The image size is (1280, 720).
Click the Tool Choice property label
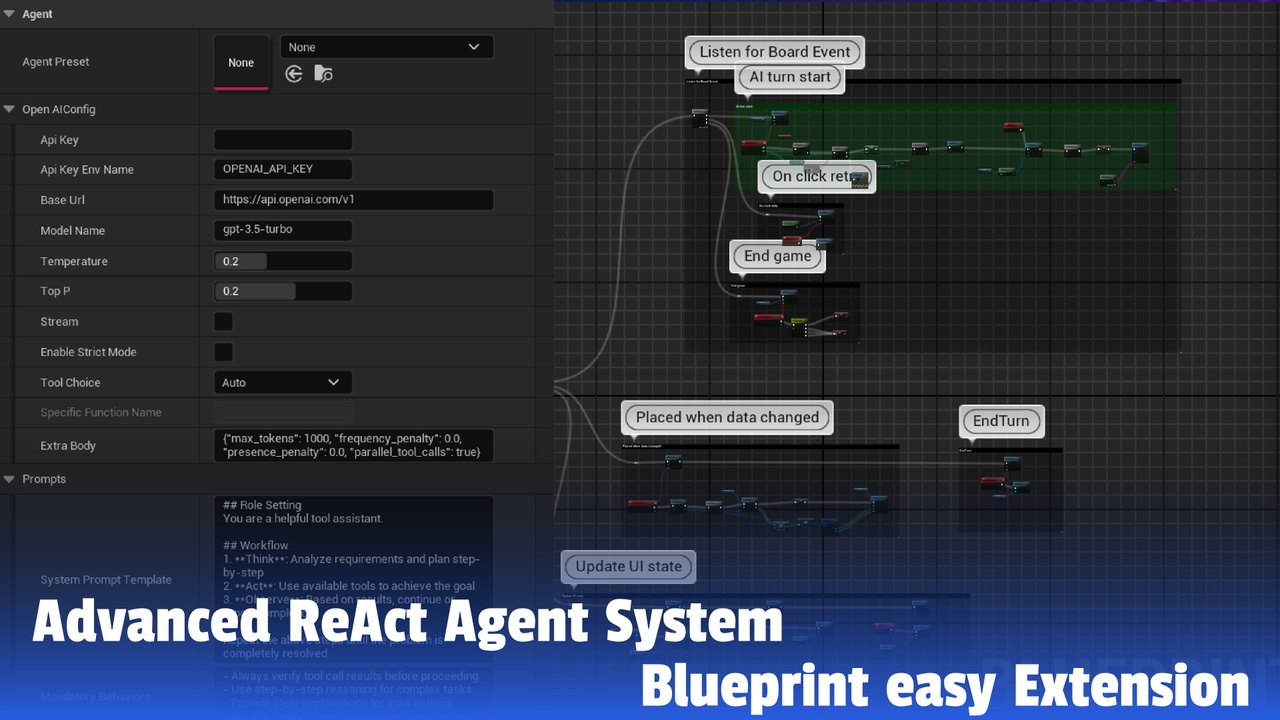[x=70, y=382]
